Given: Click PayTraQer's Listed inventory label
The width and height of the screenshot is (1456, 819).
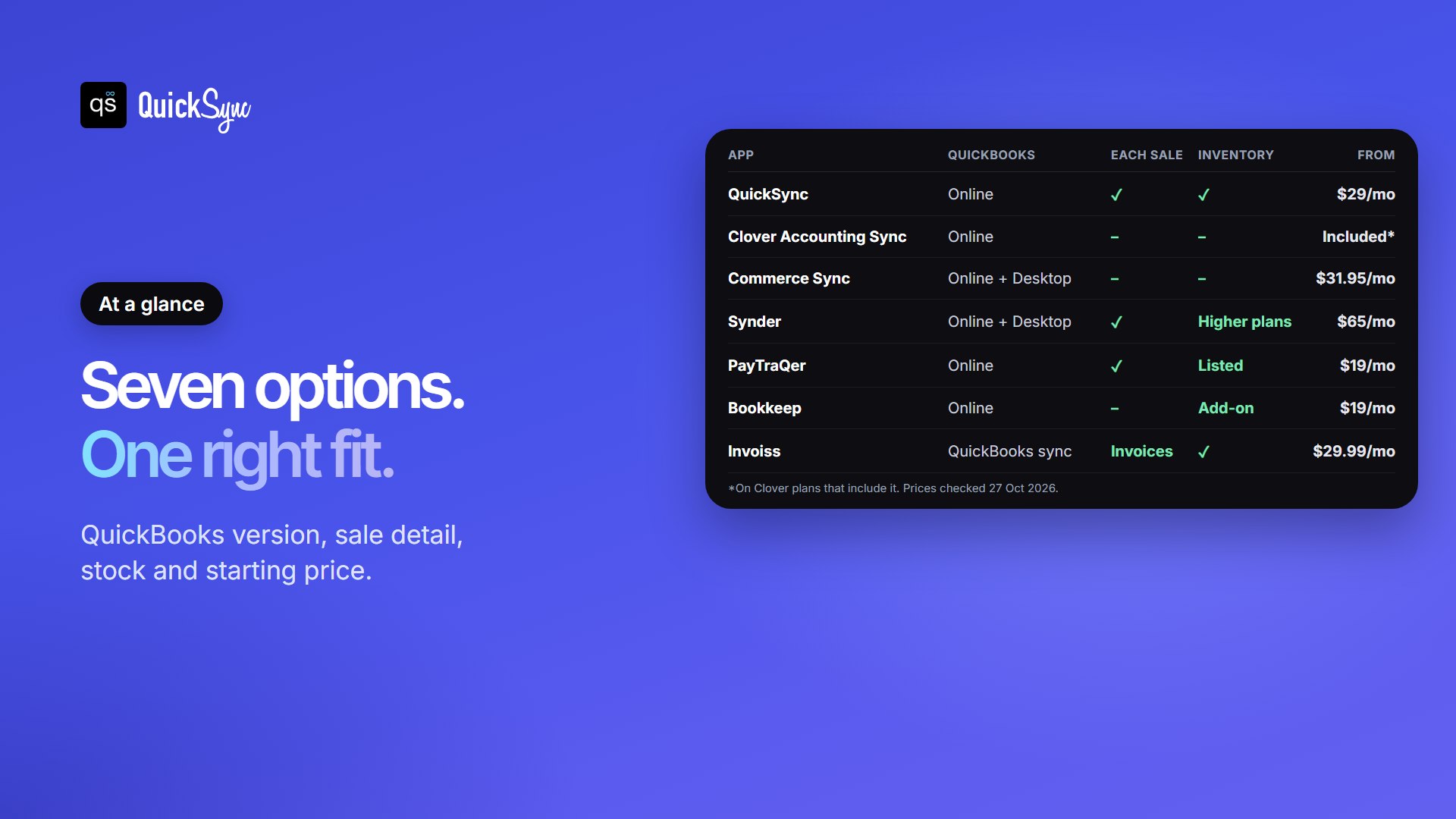Looking at the screenshot, I should tap(1220, 366).
